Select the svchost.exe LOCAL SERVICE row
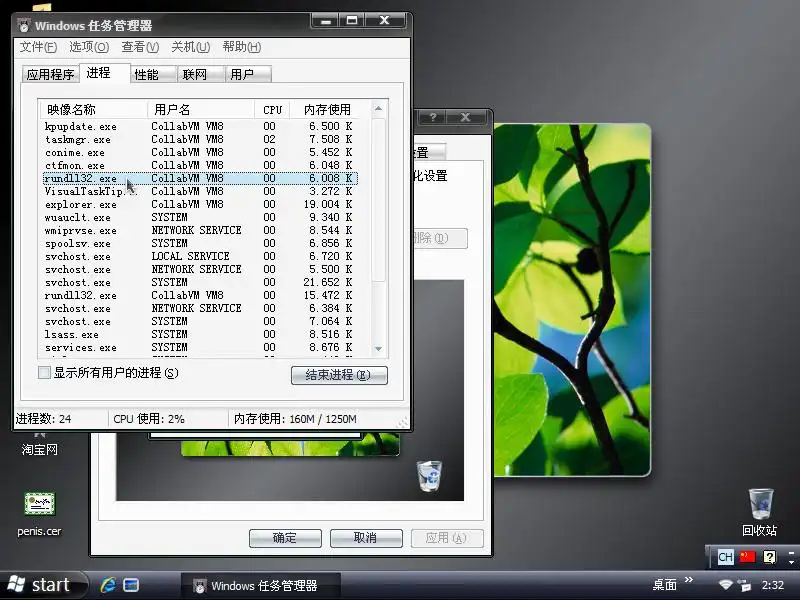The width and height of the screenshot is (800, 600). pyautogui.click(x=200, y=256)
